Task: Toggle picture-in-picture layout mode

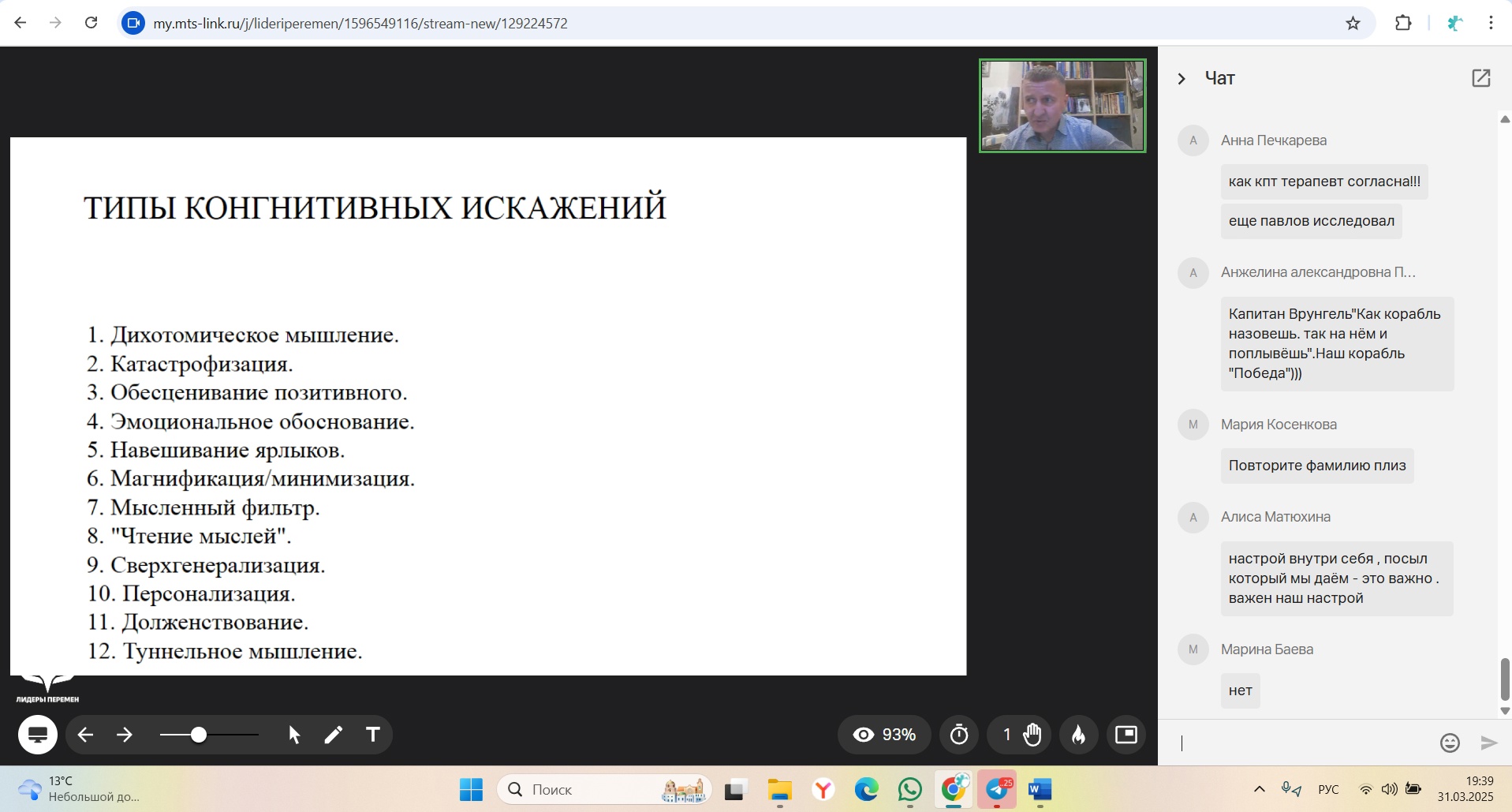Action: click(1126, 735)
